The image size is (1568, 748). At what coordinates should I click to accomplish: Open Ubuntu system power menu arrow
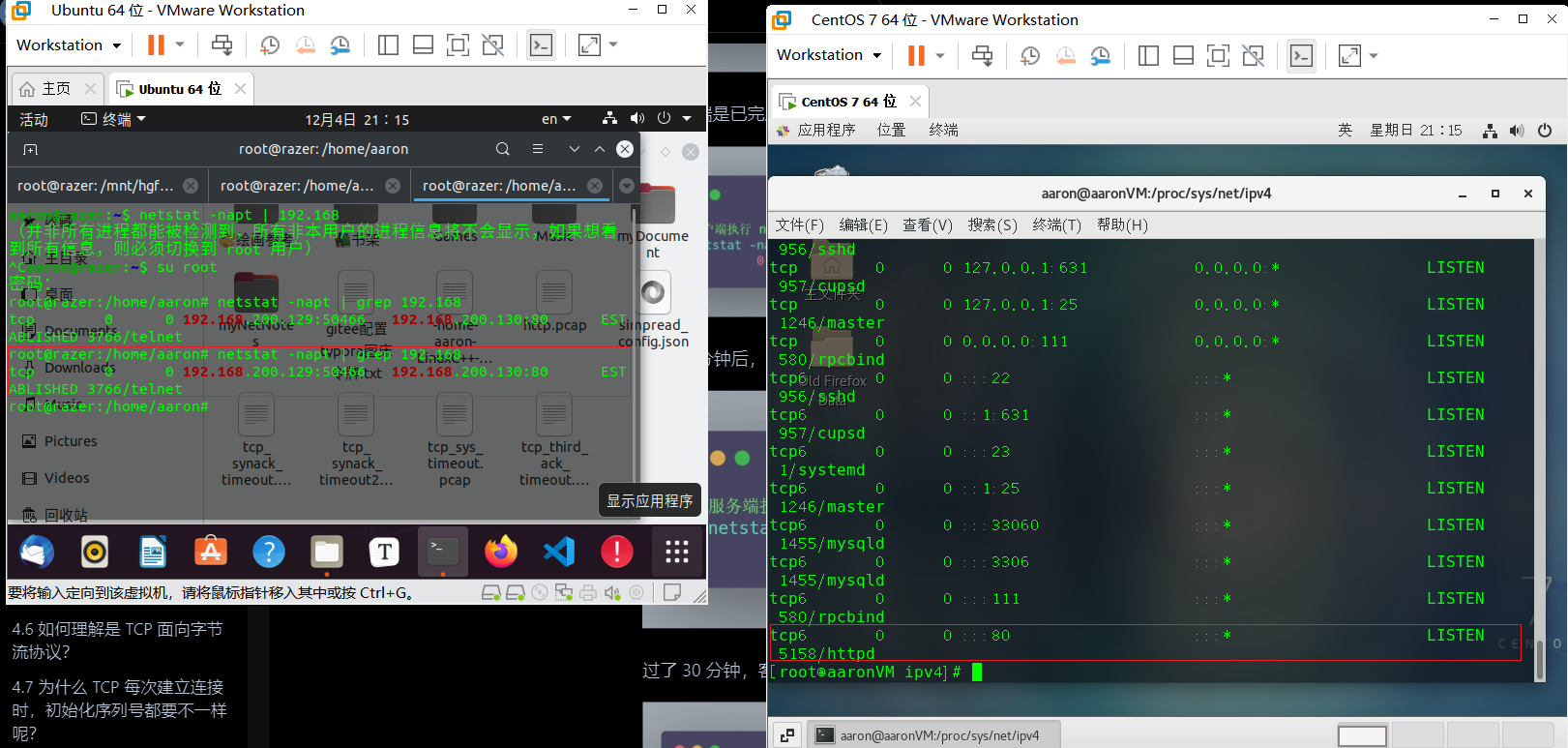pos(687,119)
